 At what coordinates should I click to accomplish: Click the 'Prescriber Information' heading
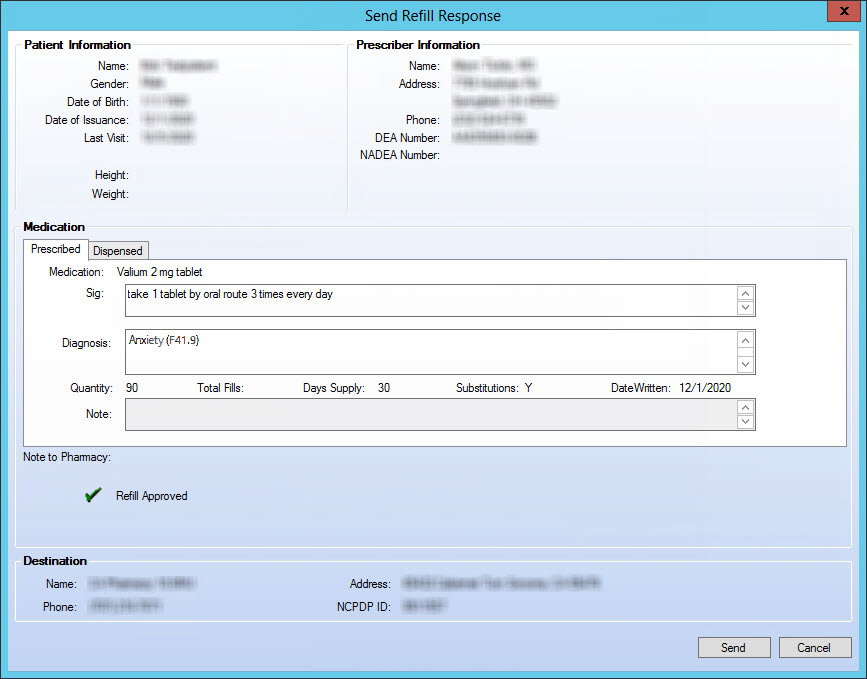point(418,45)
